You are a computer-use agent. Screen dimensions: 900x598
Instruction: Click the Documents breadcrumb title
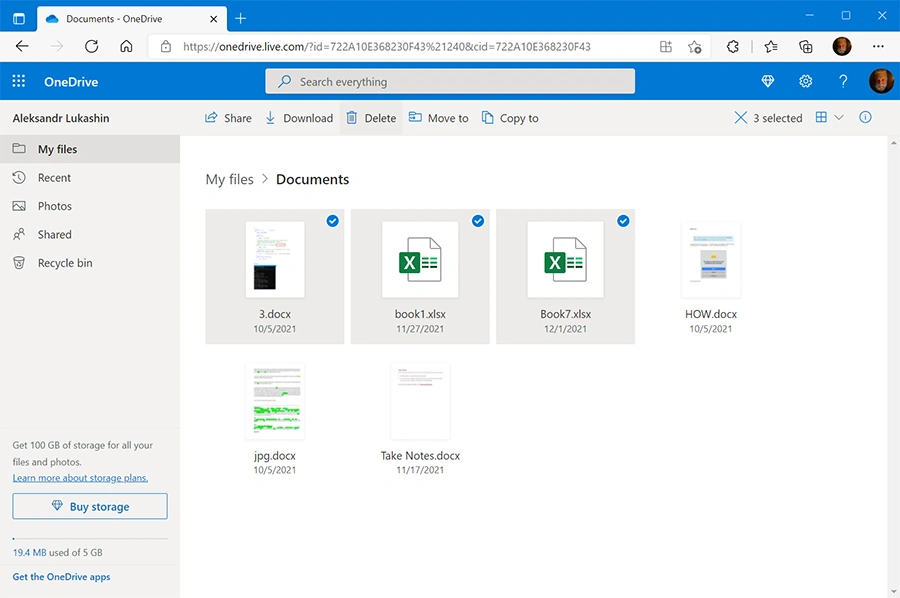pos(312,180)
